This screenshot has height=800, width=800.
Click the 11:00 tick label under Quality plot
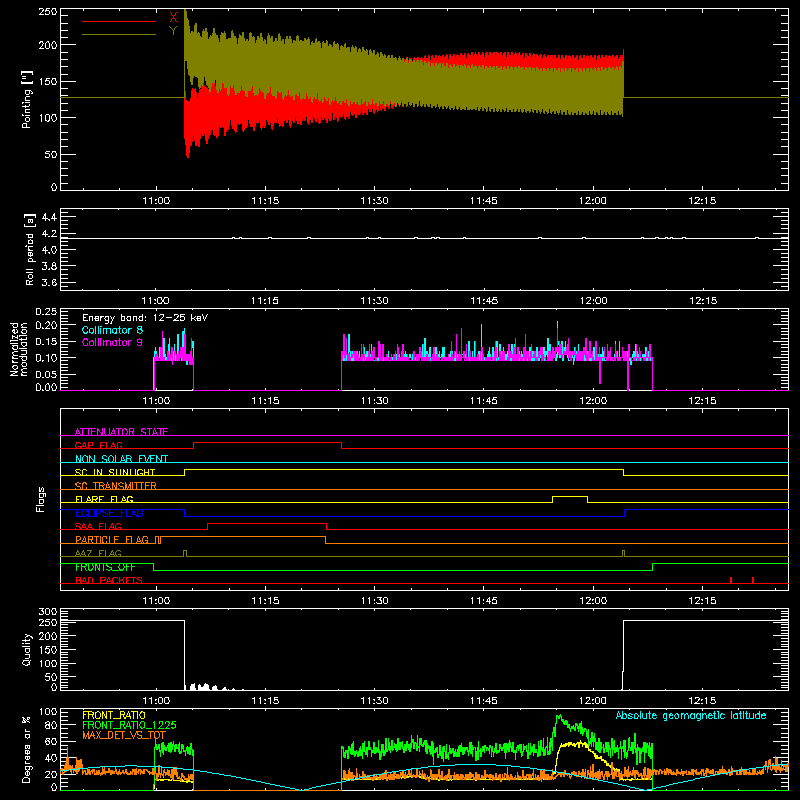coord(156,701)
